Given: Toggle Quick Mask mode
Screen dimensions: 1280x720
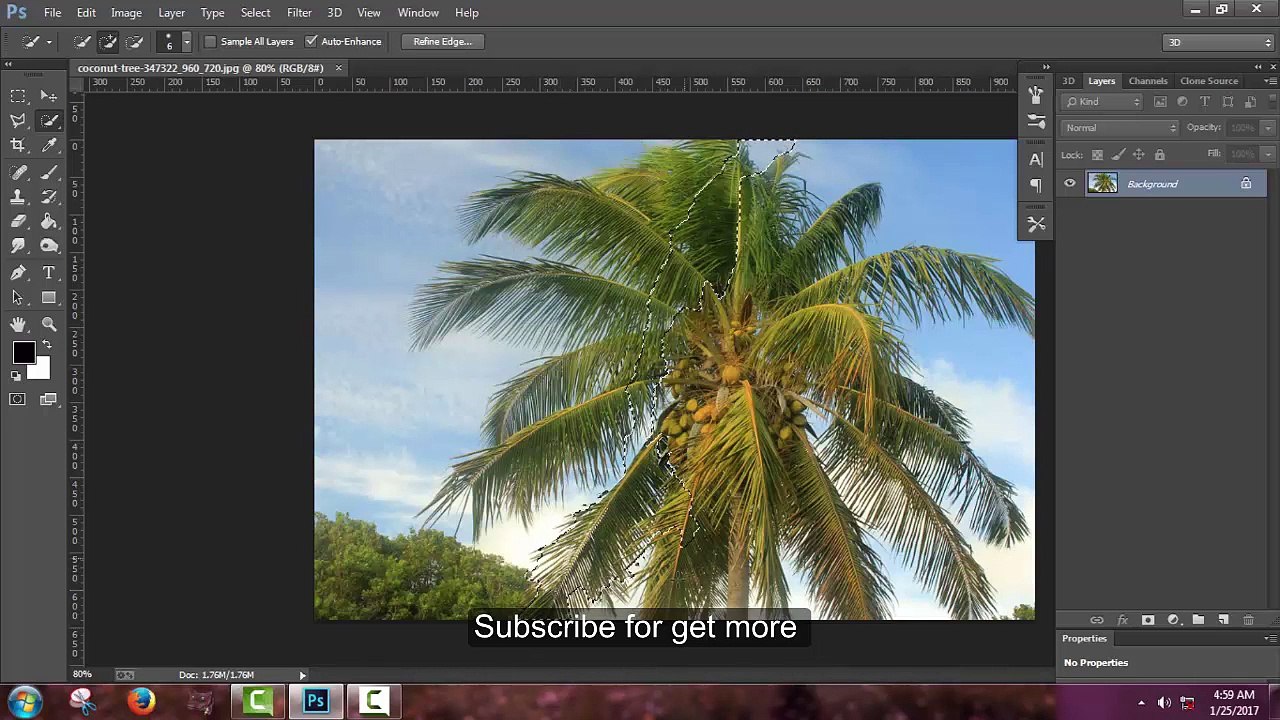Looking at the screenshot, I should tap(18, 399).
